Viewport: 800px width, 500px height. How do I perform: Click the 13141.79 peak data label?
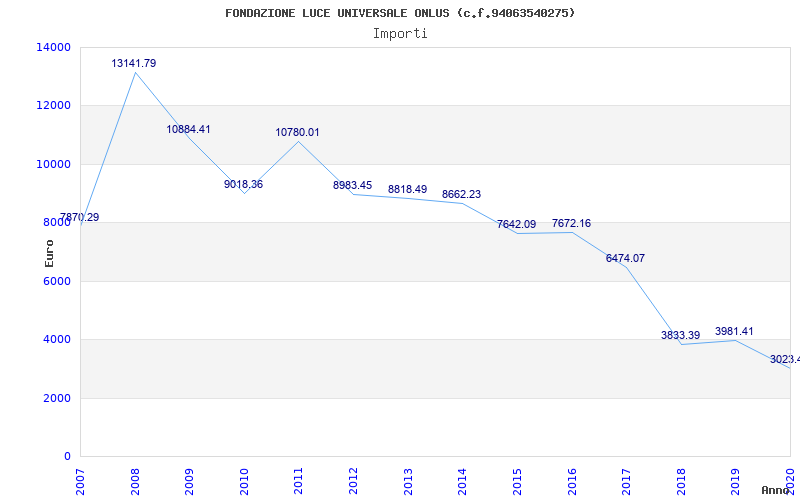[x=133, y=63]
